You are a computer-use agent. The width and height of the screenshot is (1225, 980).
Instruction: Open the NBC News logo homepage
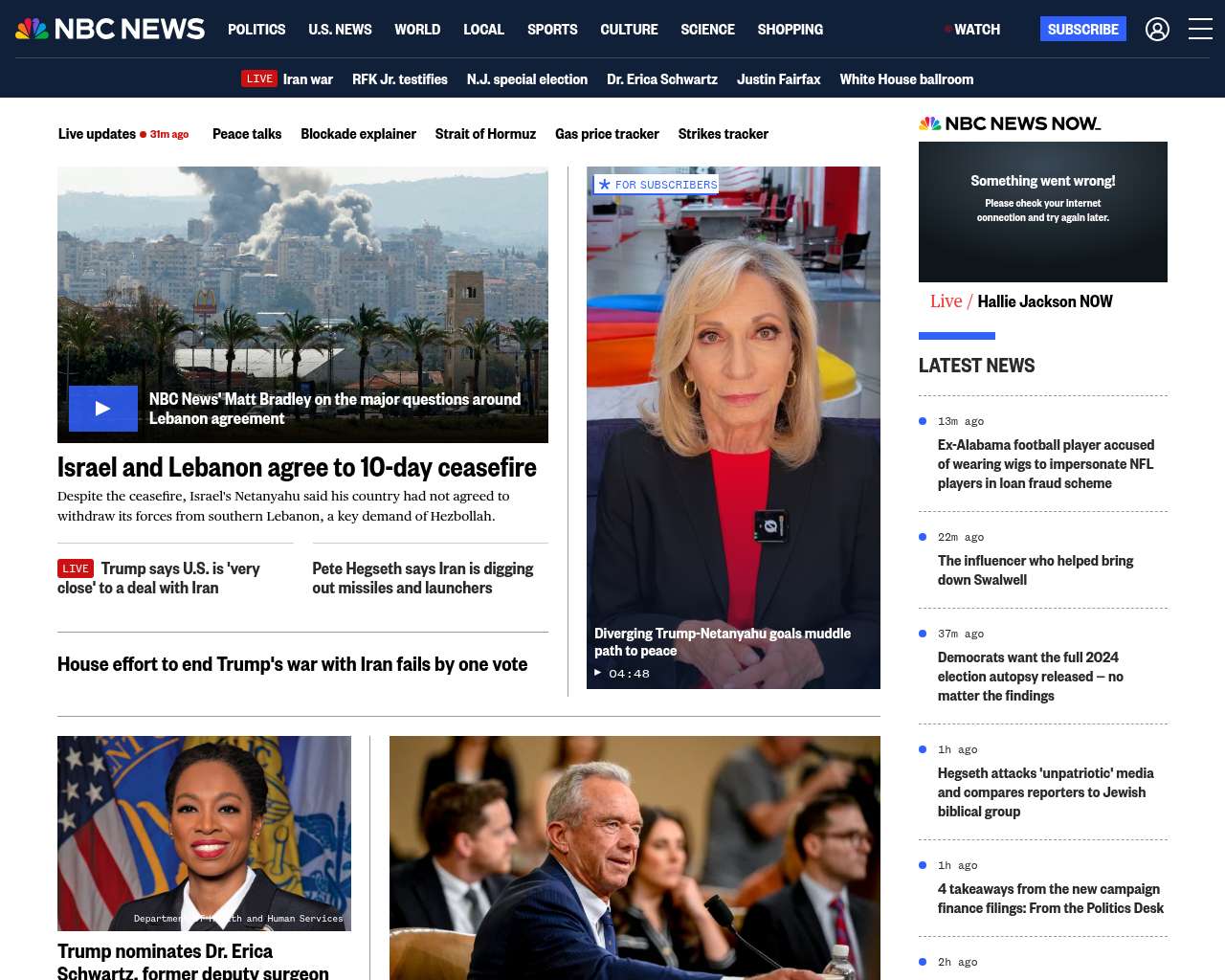pyautogui.click(x=110, y=29)
